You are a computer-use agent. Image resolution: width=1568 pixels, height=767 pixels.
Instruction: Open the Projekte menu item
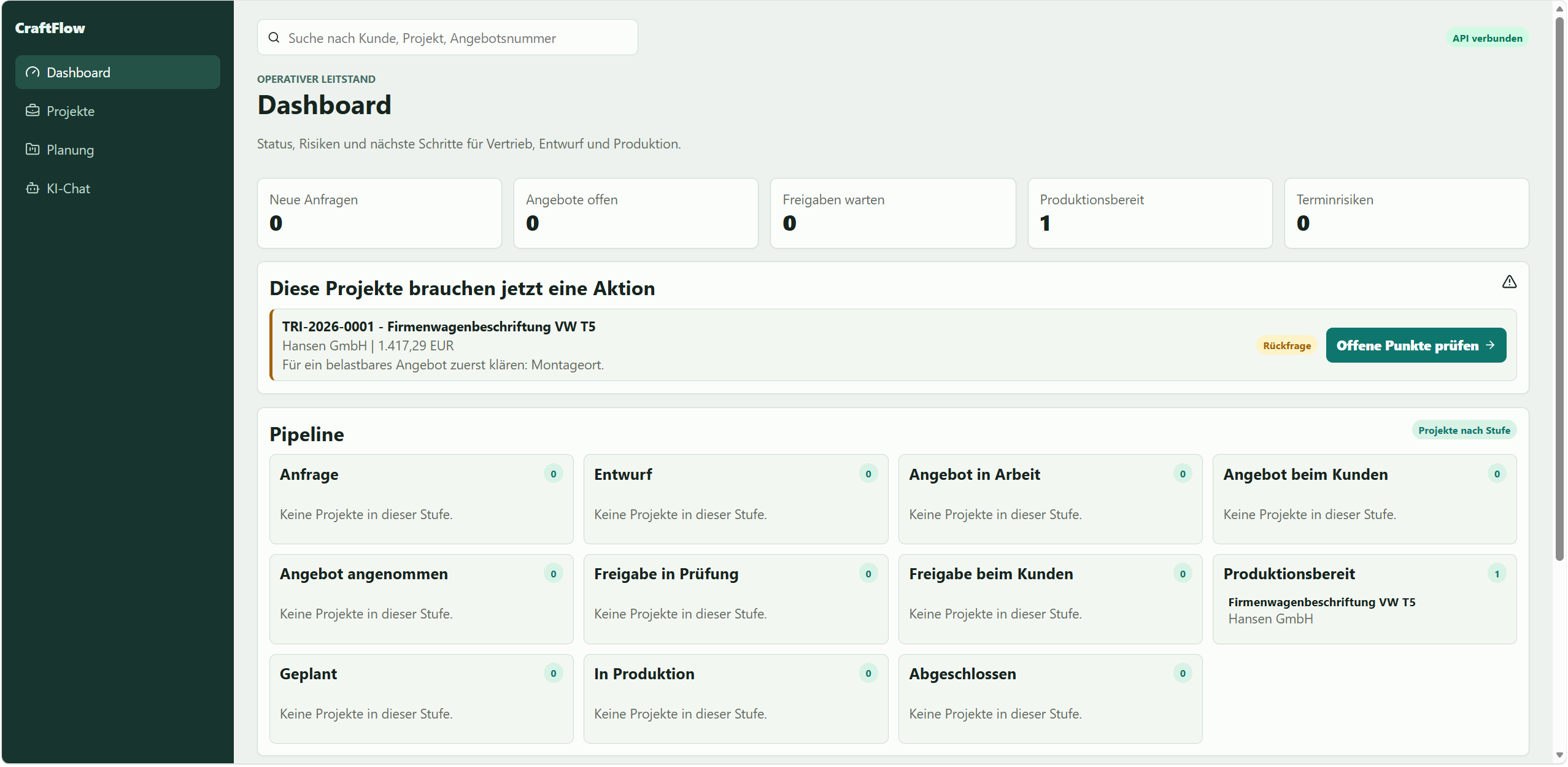pyautogui.click(x=118, y=111)
